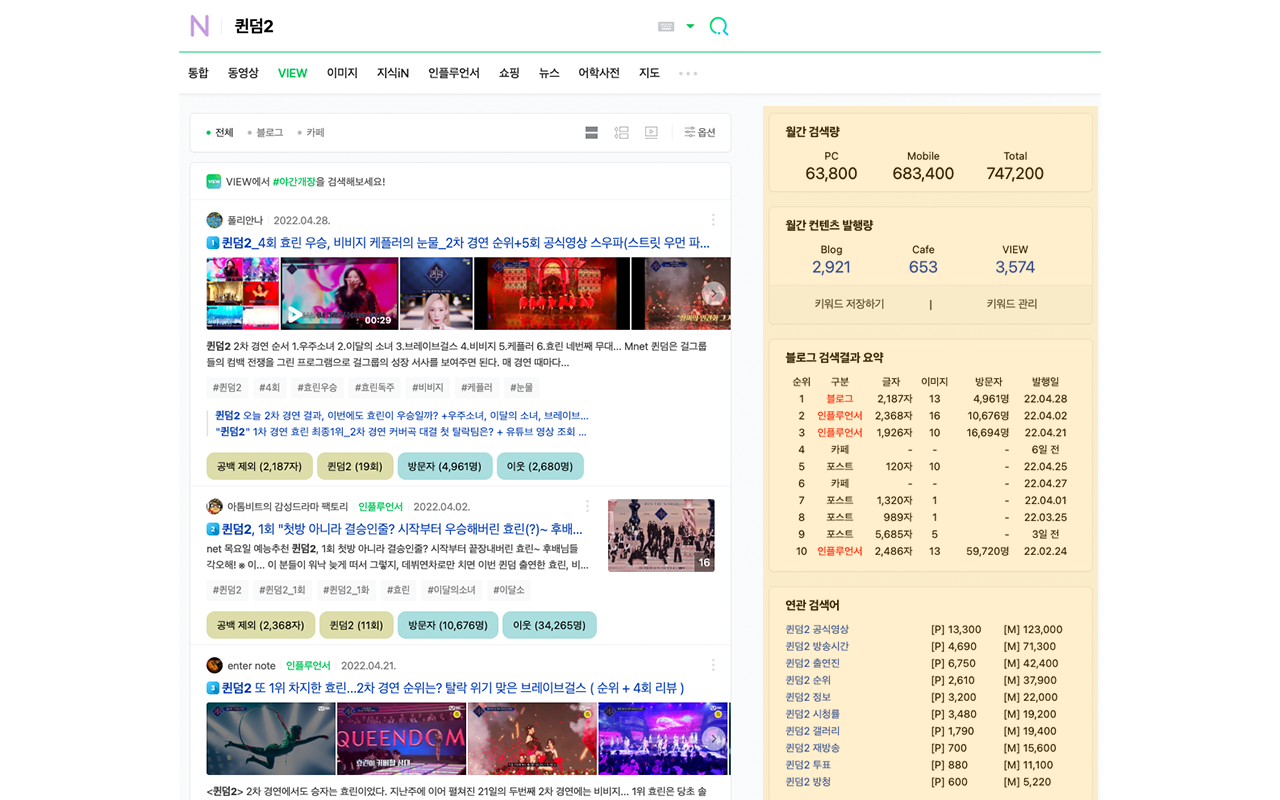Click the 이웃 (2,680명) badge
Image resolution: width=1280 pixels, height=800 pixels.
click(x=540, y=466)
